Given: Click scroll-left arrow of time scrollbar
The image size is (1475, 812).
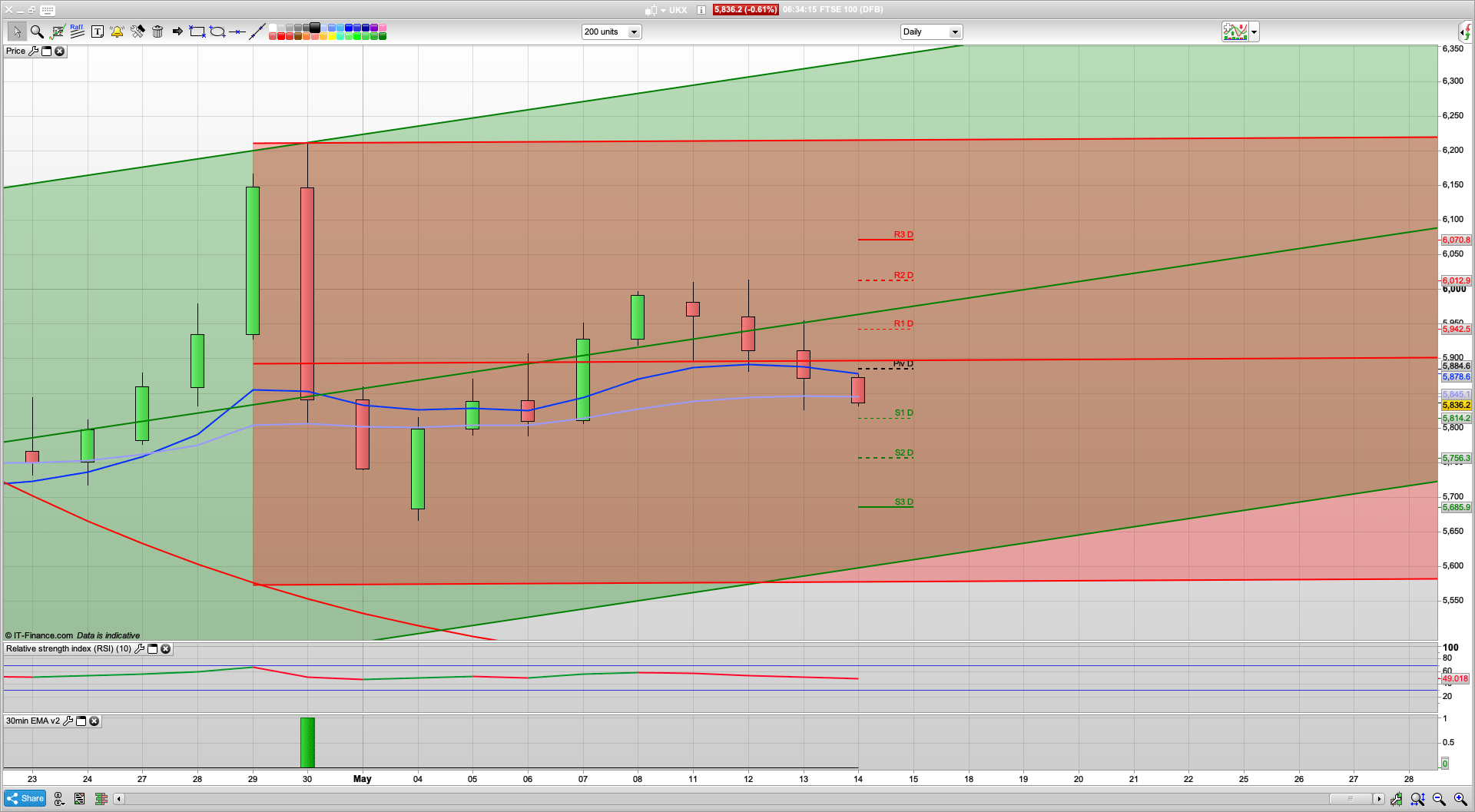Looking at the screenshot, I should click(x=118, y=799).
